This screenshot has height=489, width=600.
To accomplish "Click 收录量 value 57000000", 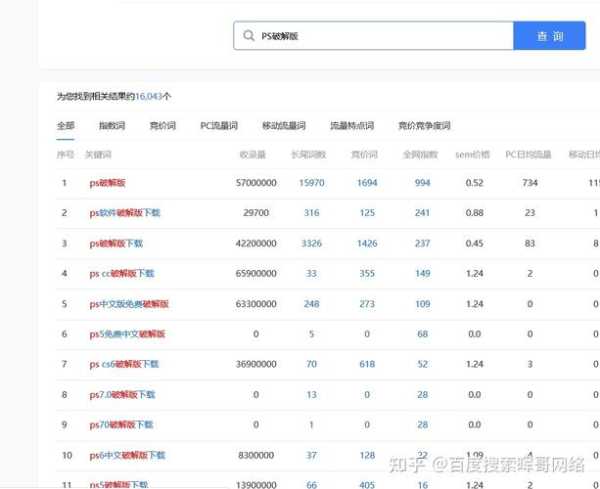I will 256,183.
